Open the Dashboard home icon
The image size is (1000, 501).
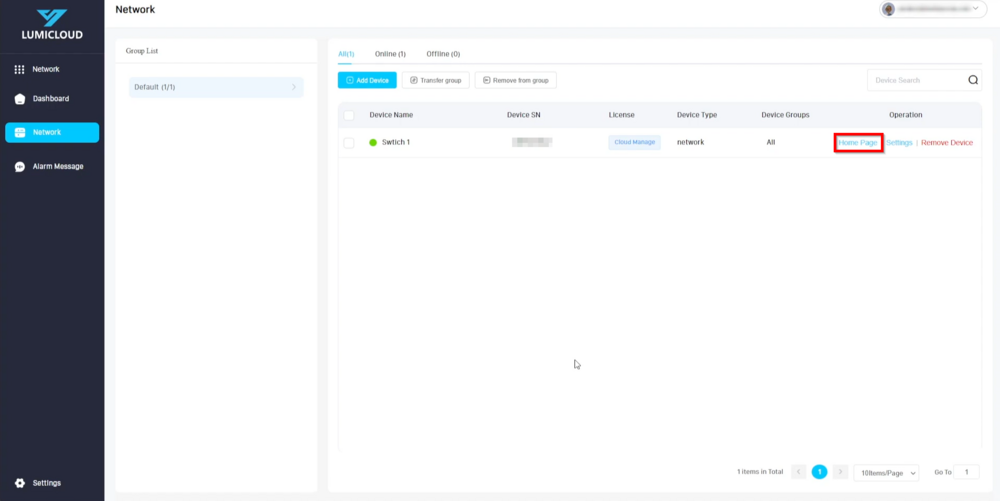[20, 99]
